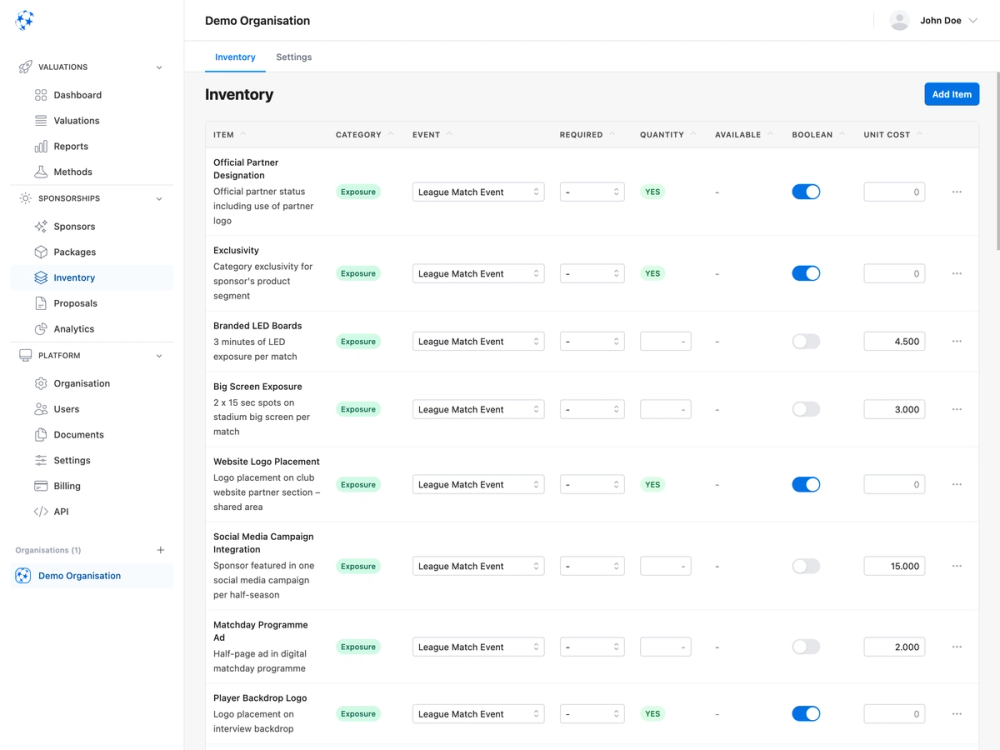This screenshot has height=750, width=1000.
Task: Collapse the Valuations sidebar section
Action: coord(159,67)
